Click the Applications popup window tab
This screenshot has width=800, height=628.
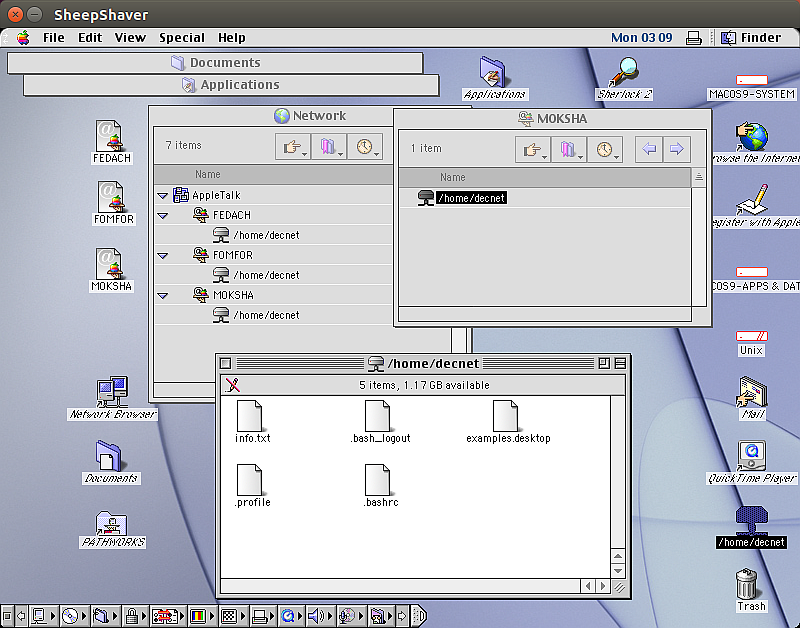tap(231, 85)
